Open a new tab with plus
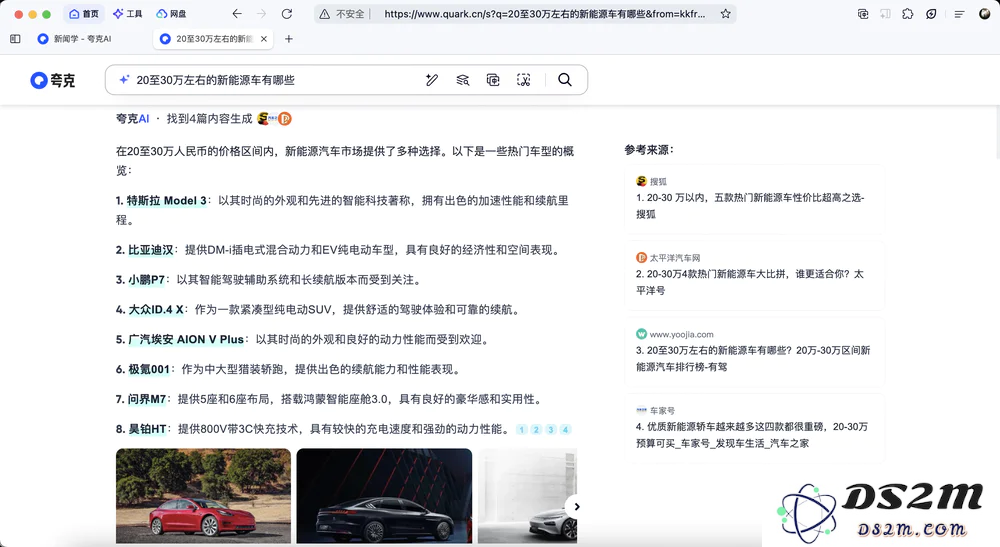The height and width of the screenshot is (547, 1000). click(289, 39)
